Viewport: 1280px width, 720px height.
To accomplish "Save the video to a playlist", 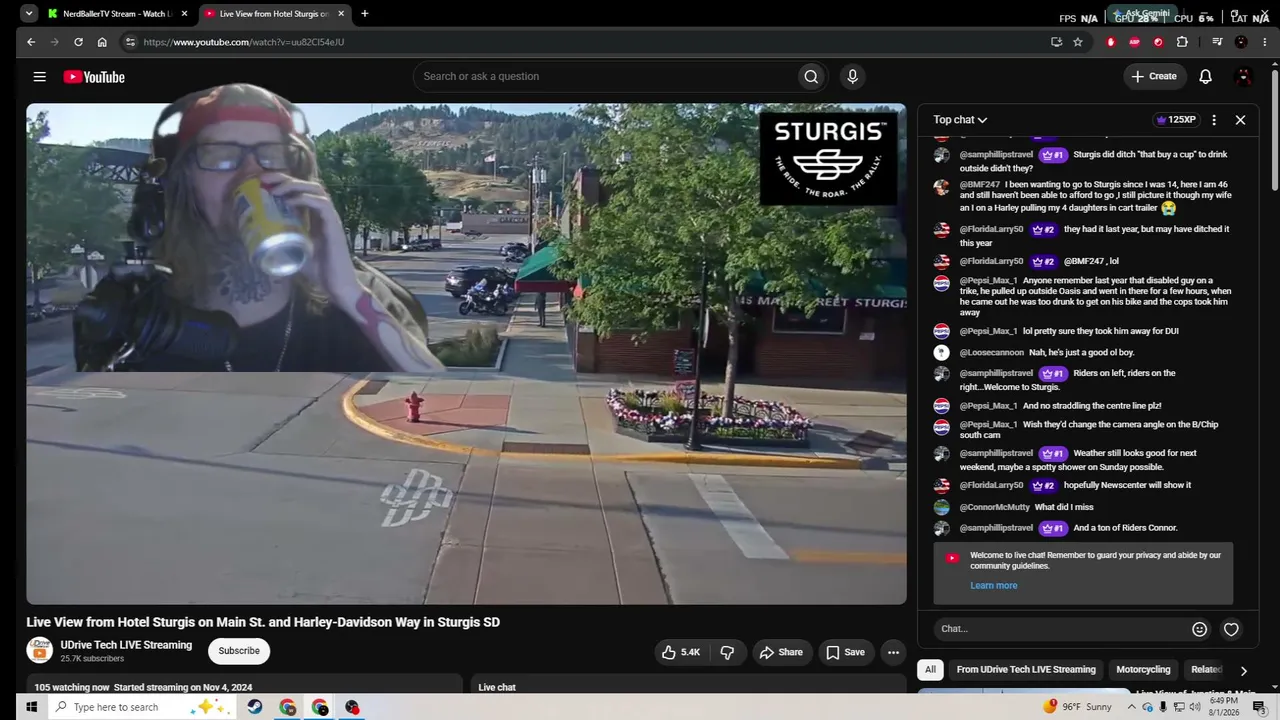I will coord(845,652).
